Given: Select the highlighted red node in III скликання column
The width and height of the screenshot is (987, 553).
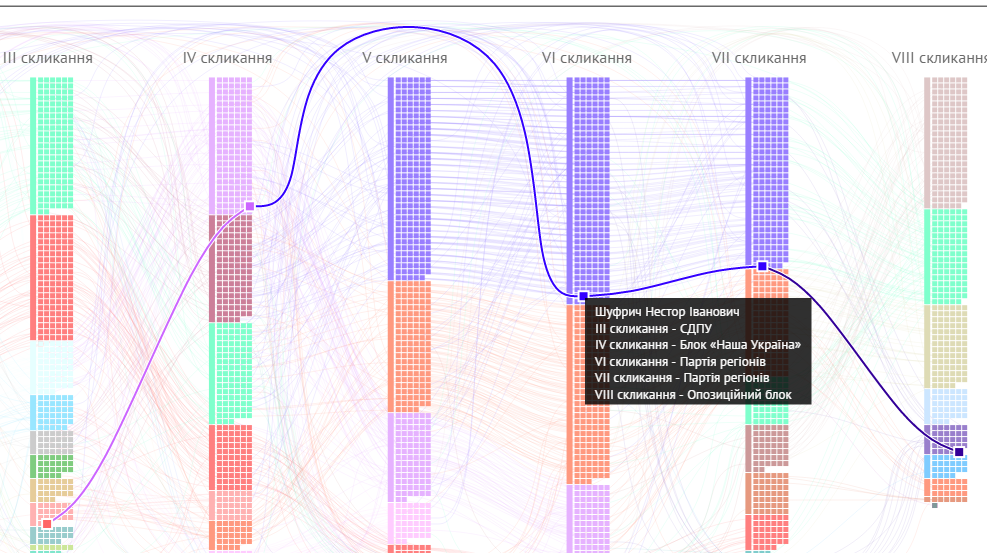Looking at the screenshot, I should [x=47, y=524].
